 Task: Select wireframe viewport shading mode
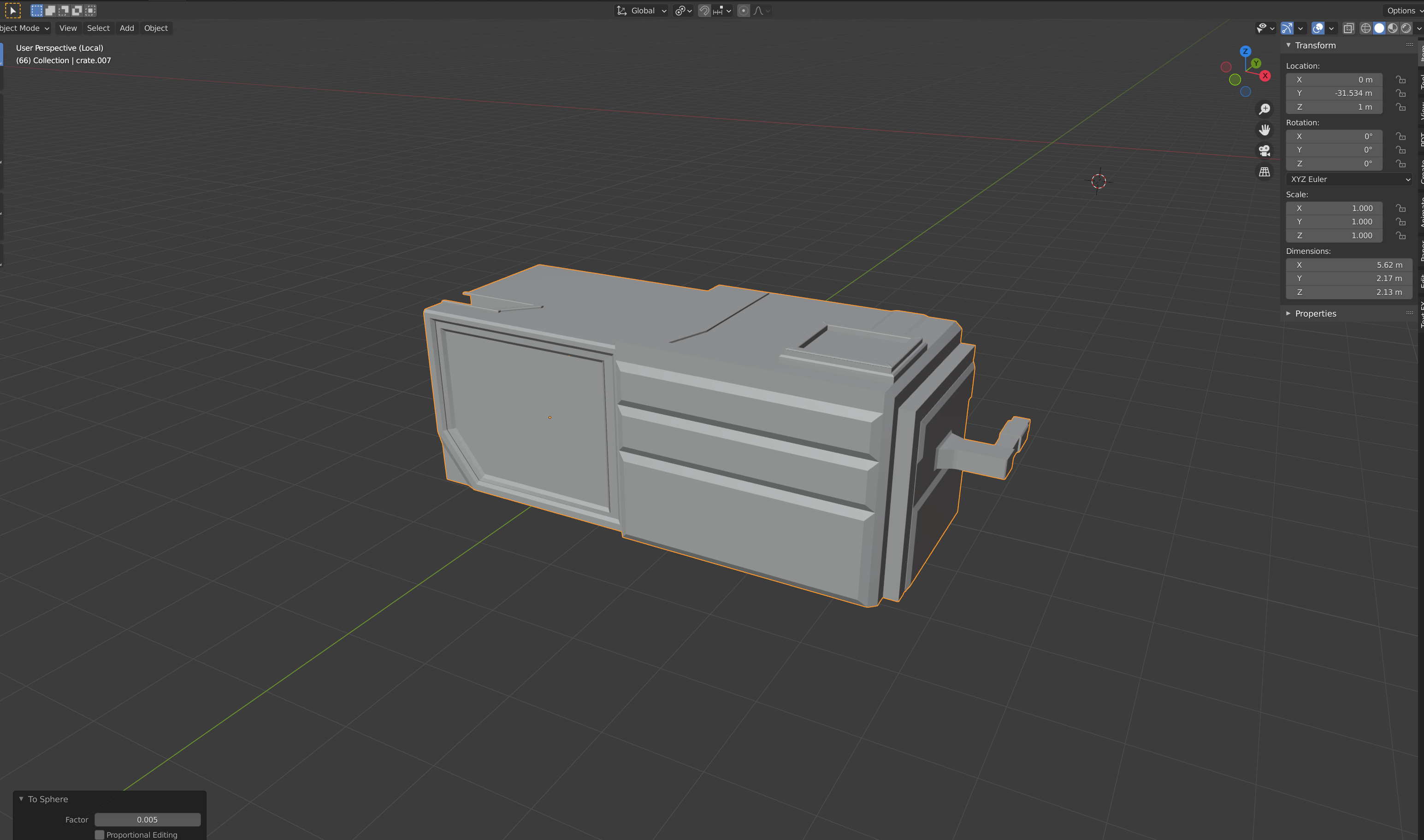1365,28
